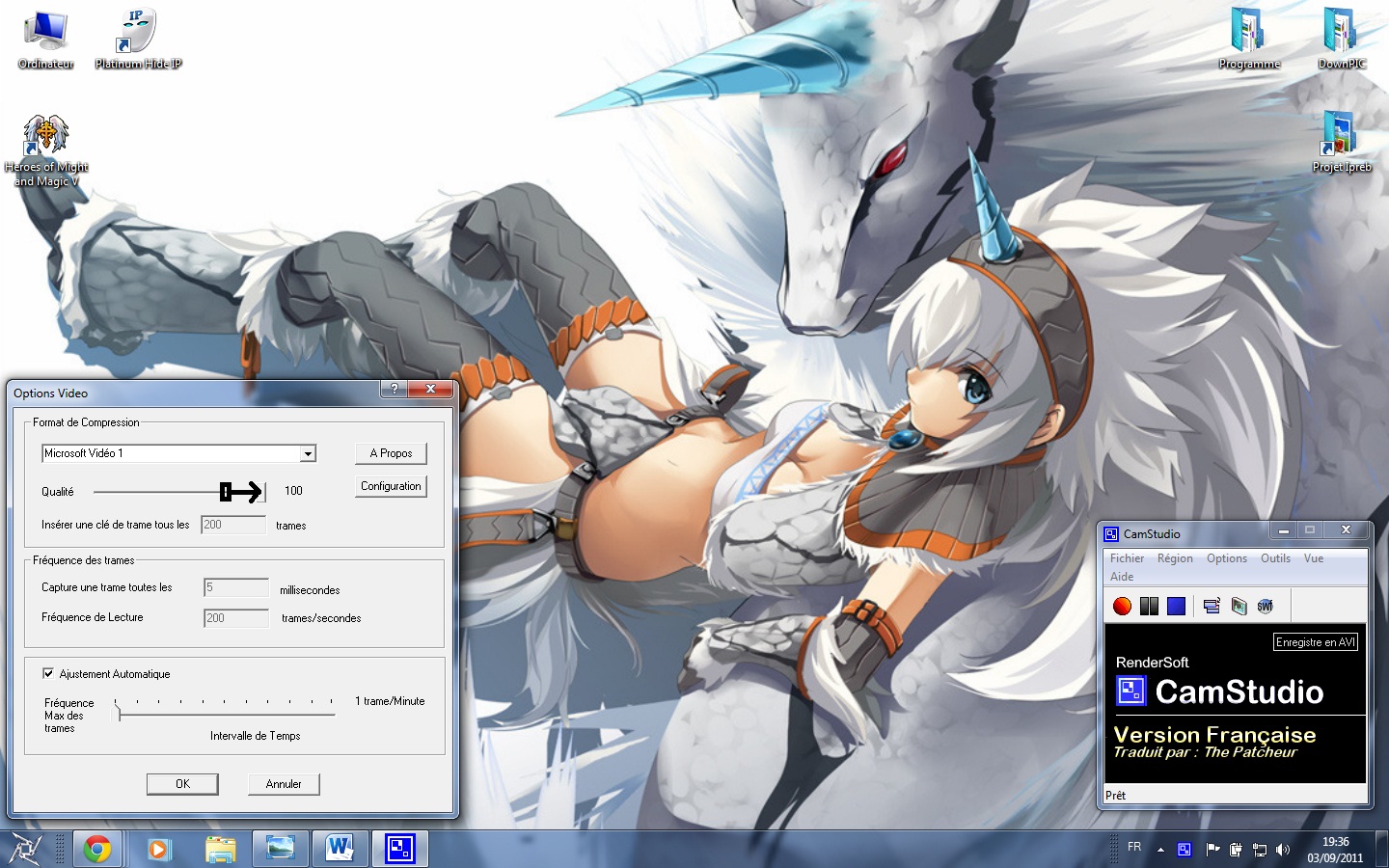This screenshot has width=1389, height=868.
Task: Open the Outils menu in CamStudio
Action: pos(1275,558)
